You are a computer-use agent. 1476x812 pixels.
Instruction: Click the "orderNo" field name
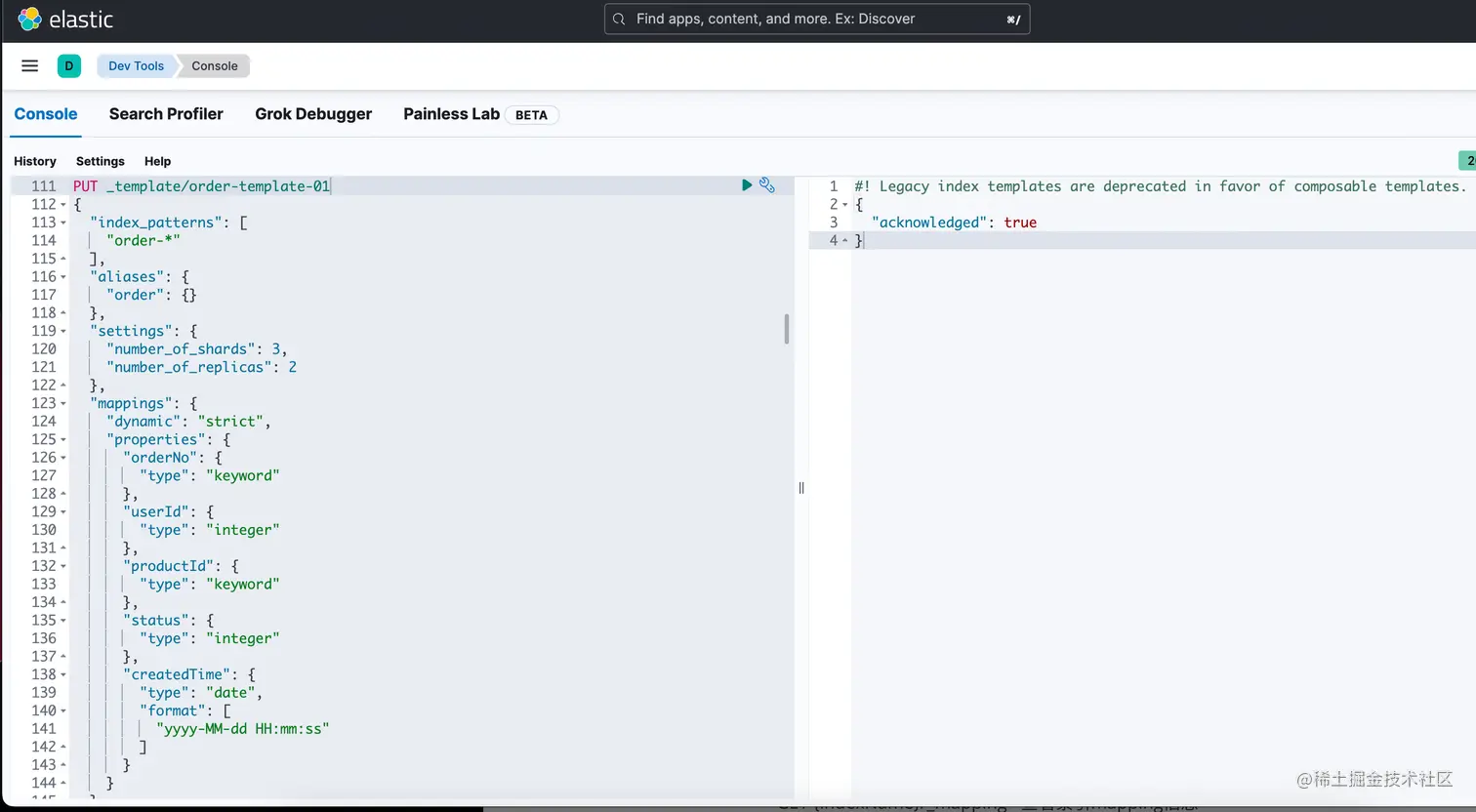coord(160,458)
